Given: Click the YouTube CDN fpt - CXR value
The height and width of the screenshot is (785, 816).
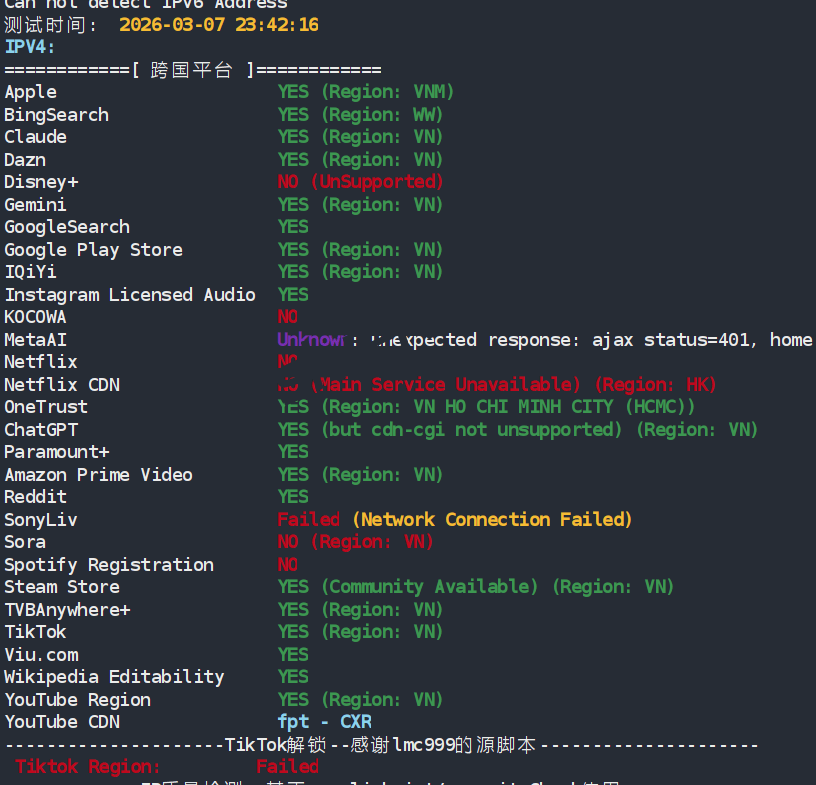Looking at the screenshot, I should point(325,722).
